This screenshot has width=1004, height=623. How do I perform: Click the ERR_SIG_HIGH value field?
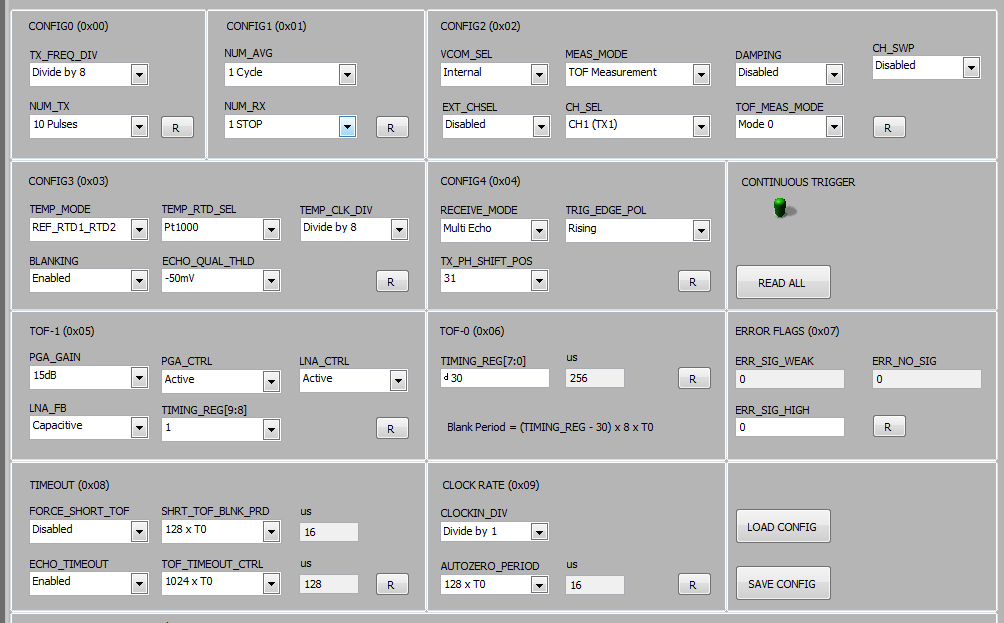(789, 427)
